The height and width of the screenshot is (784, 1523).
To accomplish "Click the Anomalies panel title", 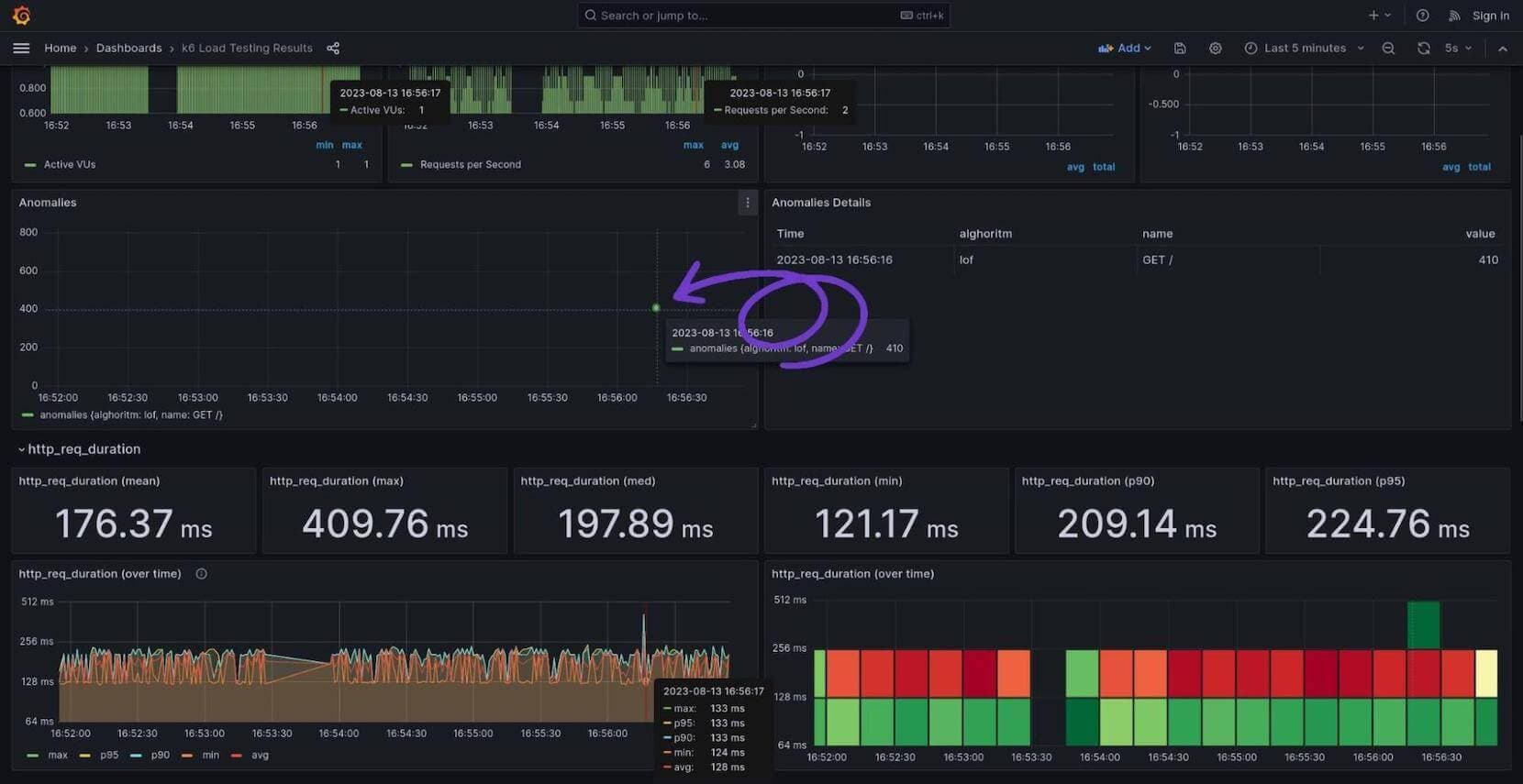I will coord(48,203).
